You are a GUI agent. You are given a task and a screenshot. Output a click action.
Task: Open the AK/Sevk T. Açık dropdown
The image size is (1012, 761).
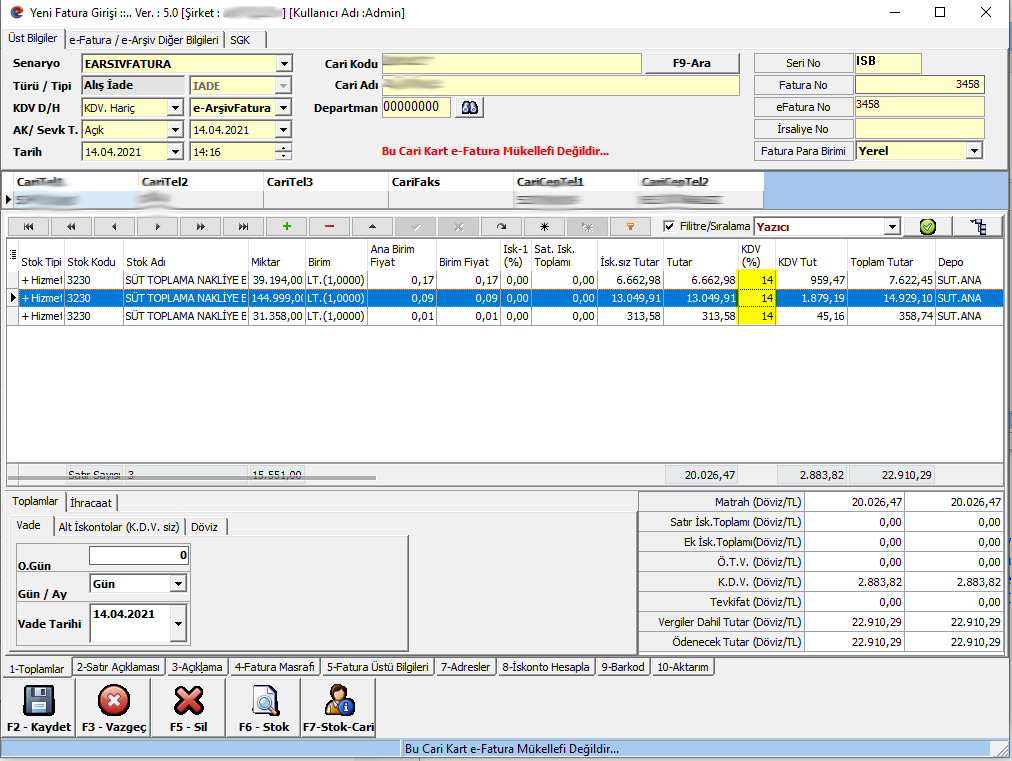tap(176, 130)
